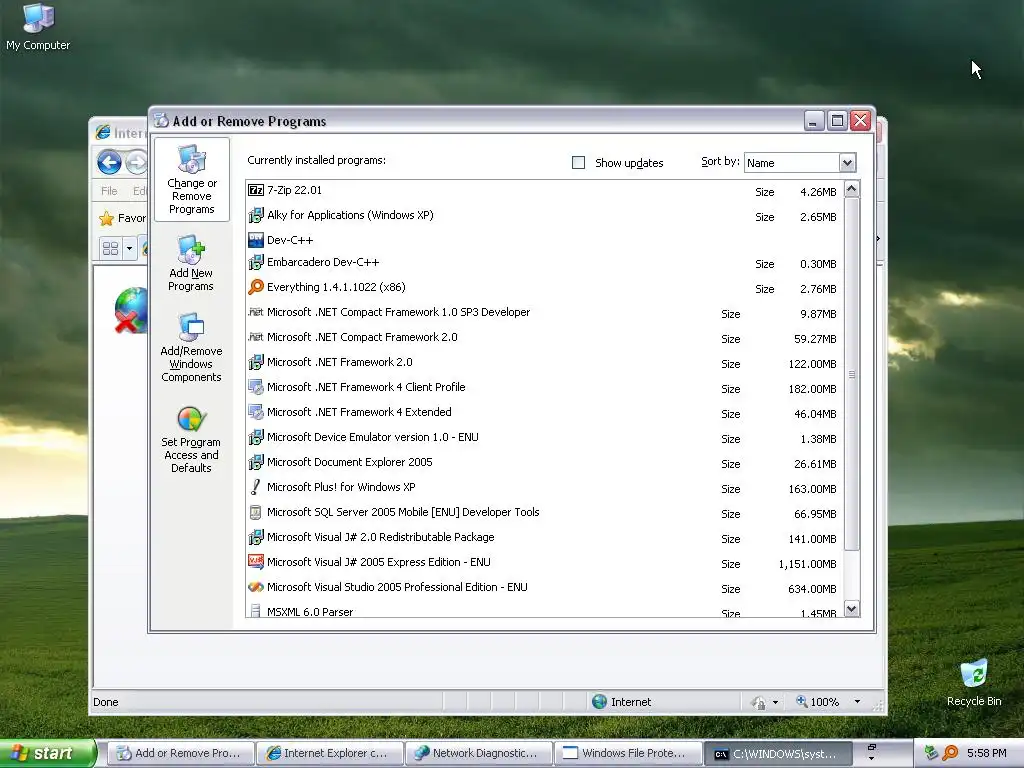Select the Alky for Applications (Windows XP) entry
The height and width of the screenshot is (768, 1024).
tap(545, 216)
